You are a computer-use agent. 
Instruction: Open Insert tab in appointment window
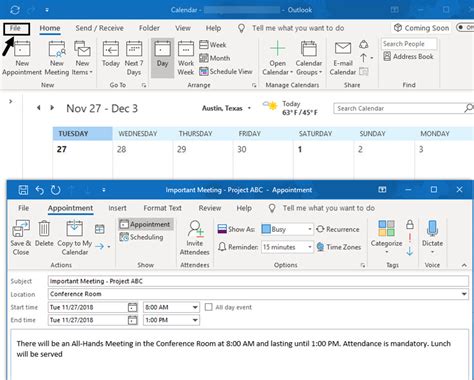(117, 208)
